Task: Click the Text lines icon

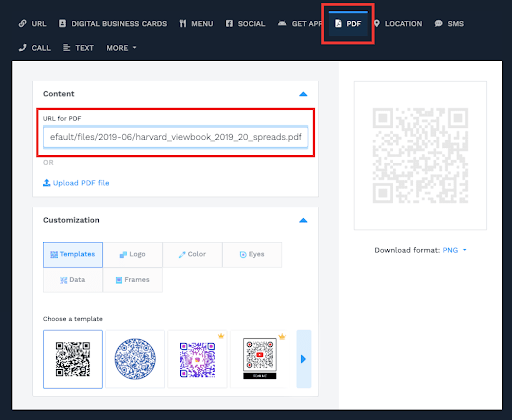Action: [x=66, y=48]
